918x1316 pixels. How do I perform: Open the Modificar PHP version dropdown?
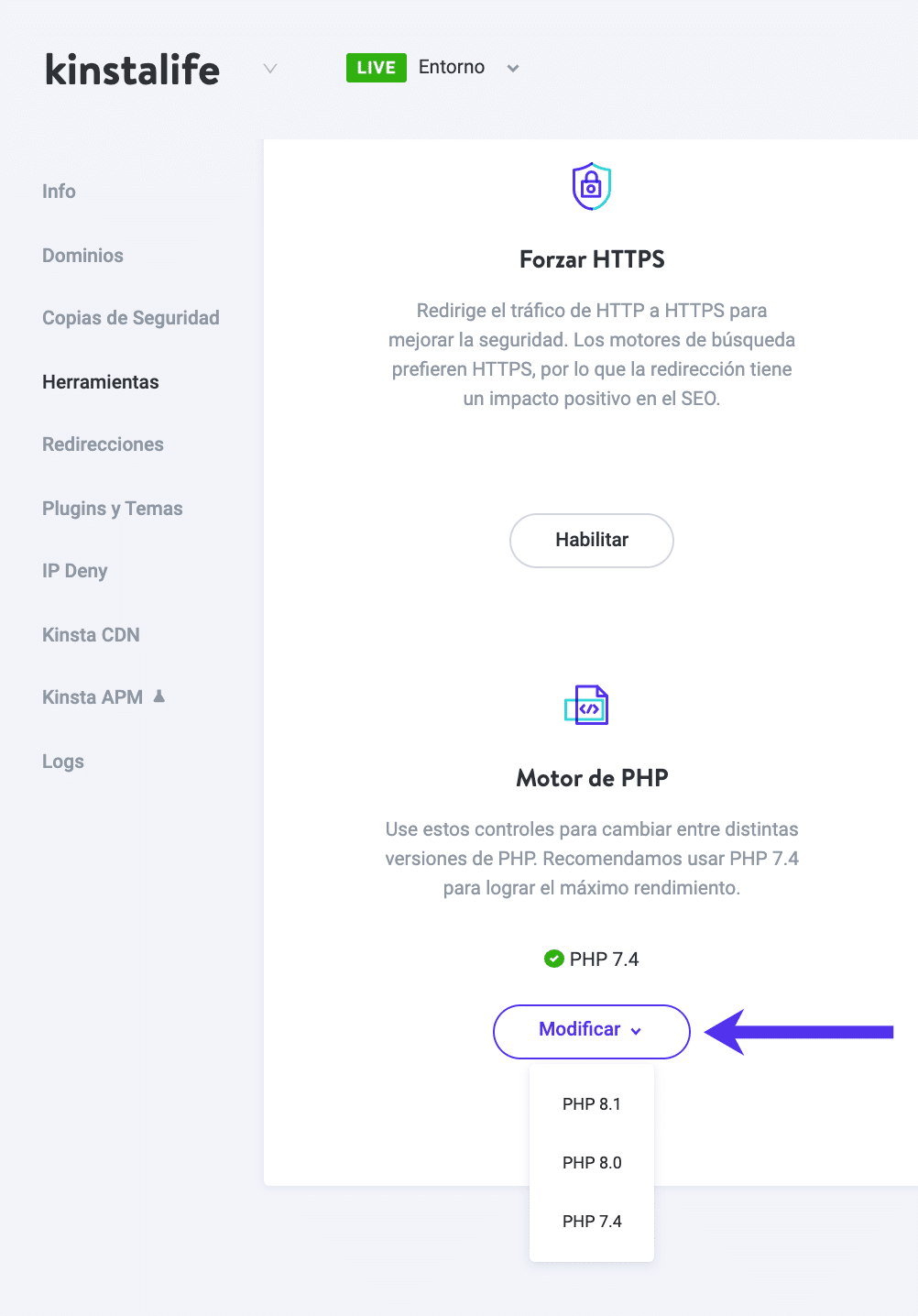(x=591, y=1030)
